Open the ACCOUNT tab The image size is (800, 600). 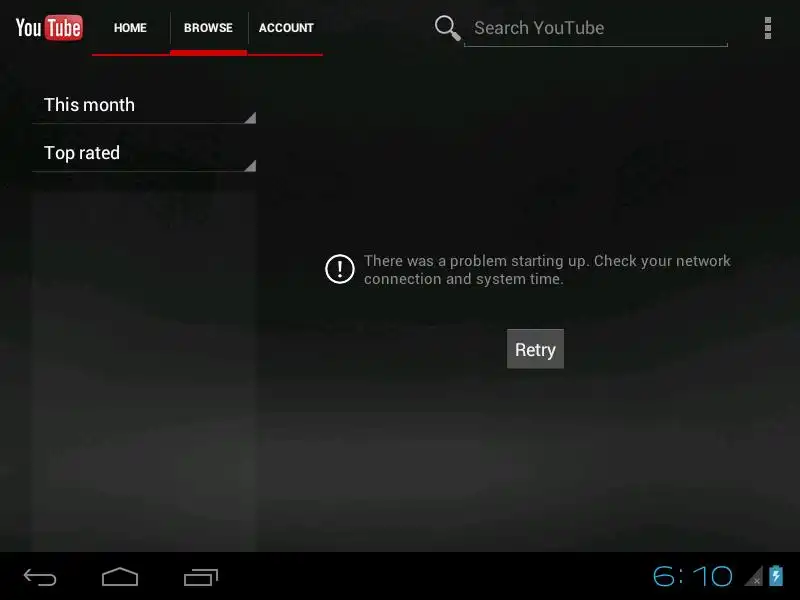pos(286,28)
